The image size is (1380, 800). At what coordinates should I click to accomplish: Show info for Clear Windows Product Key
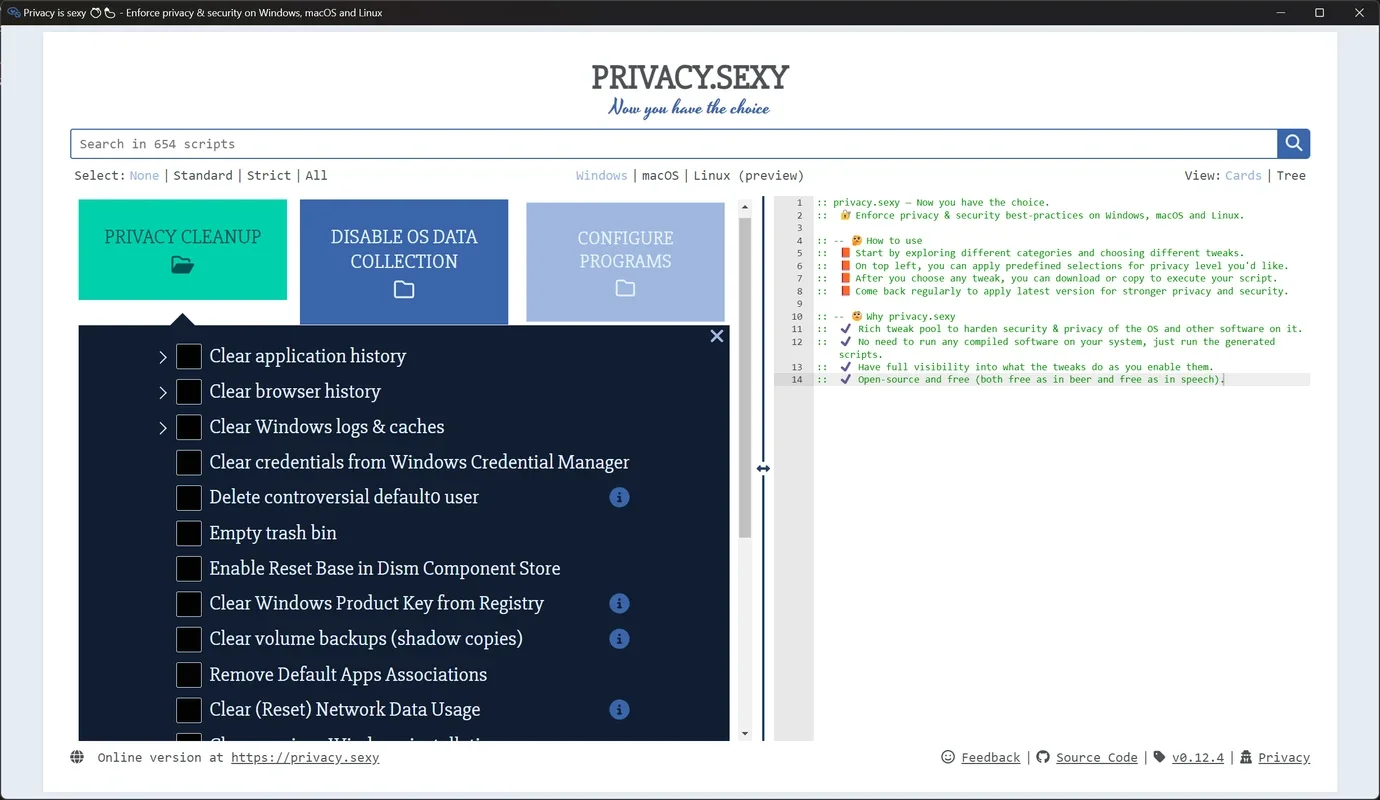tap(619, 603)
